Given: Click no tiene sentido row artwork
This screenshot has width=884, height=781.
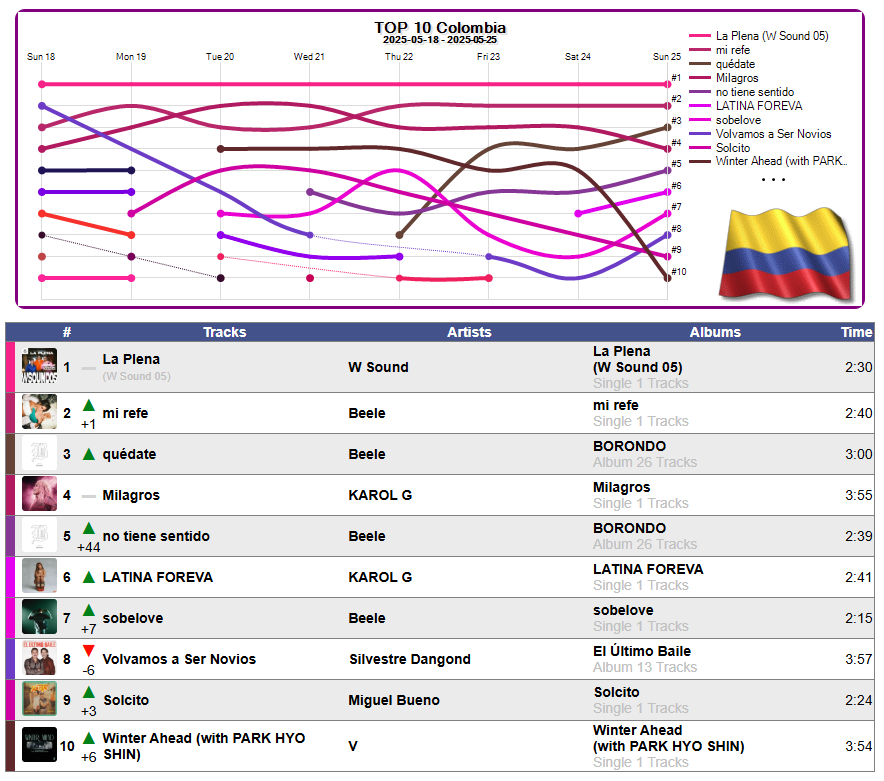Looking at the screenshot, I should pos(39,535).
